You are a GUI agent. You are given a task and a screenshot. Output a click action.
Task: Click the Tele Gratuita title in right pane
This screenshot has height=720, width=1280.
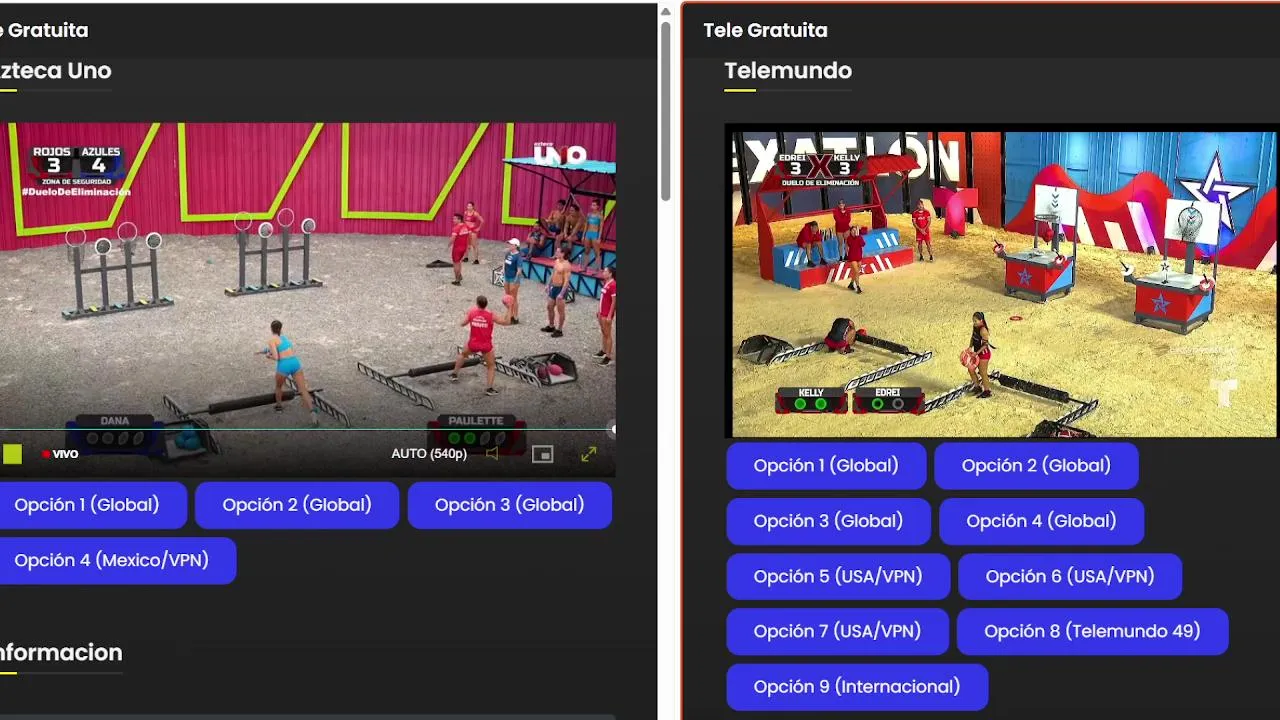coord(765,30)
